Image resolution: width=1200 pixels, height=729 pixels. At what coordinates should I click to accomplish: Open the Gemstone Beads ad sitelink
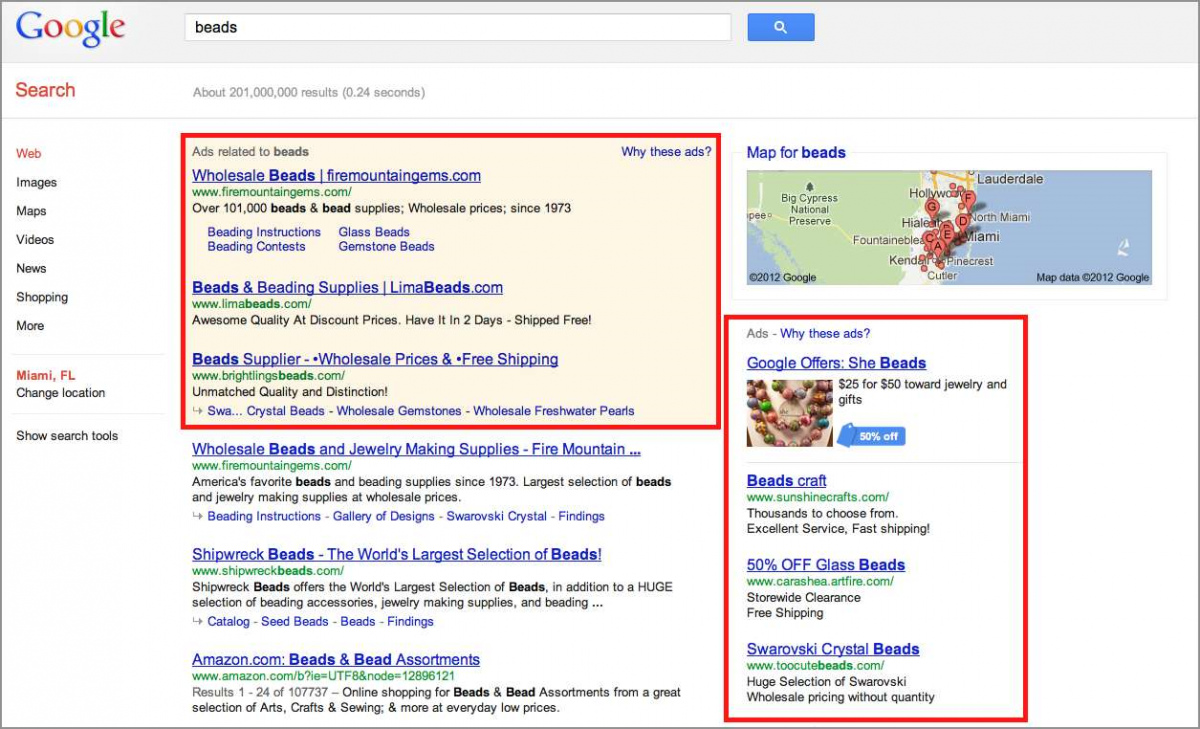(x=386, y=246)
